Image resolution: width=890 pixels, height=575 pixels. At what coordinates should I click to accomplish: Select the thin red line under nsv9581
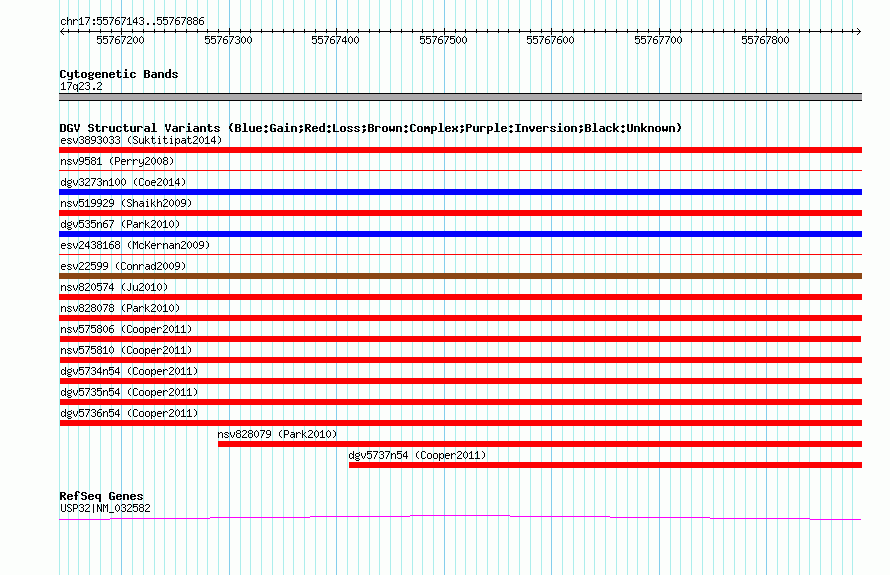(x=460, y=170)
